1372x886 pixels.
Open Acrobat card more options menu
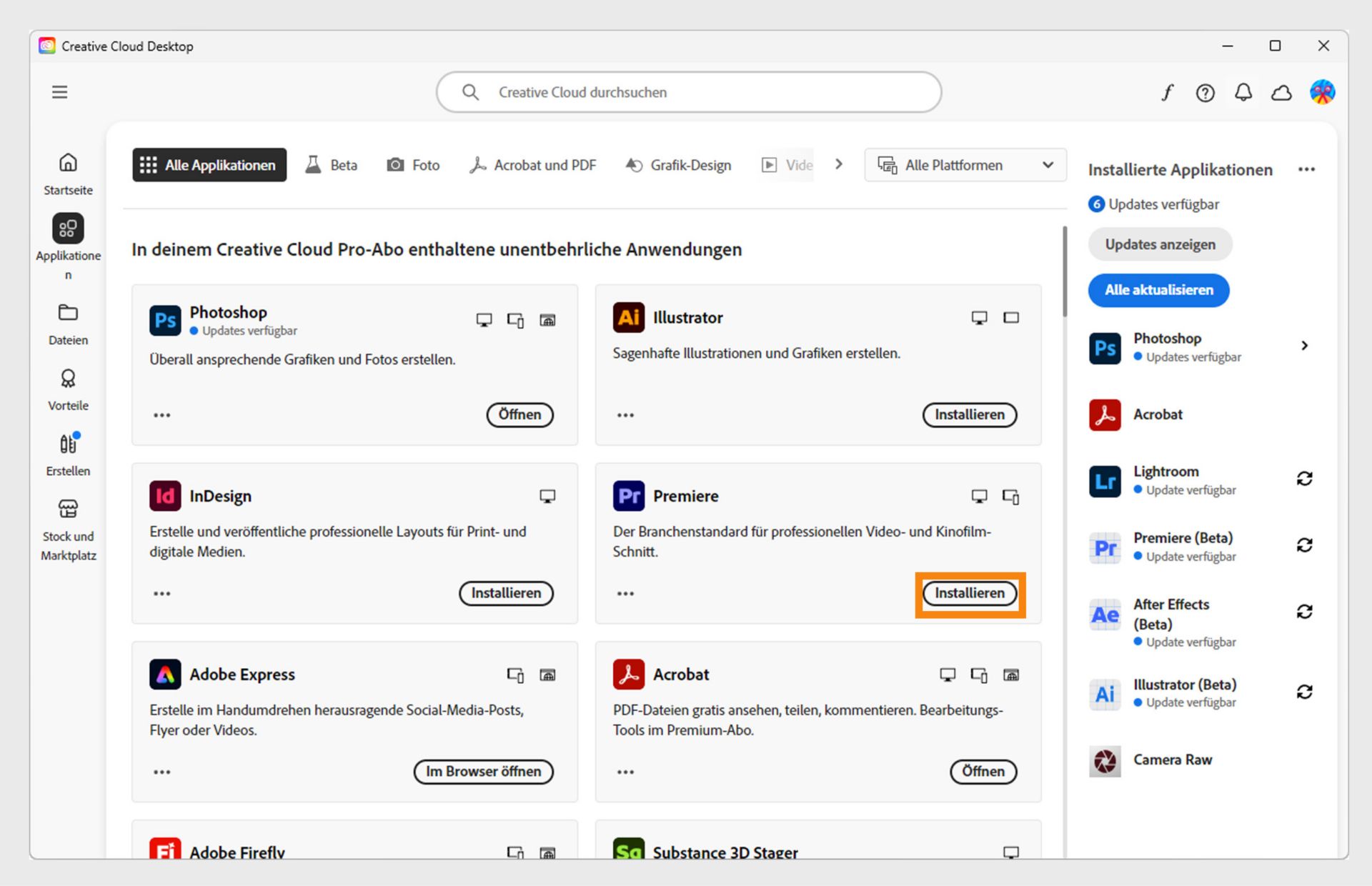click(x=626, y=772)
